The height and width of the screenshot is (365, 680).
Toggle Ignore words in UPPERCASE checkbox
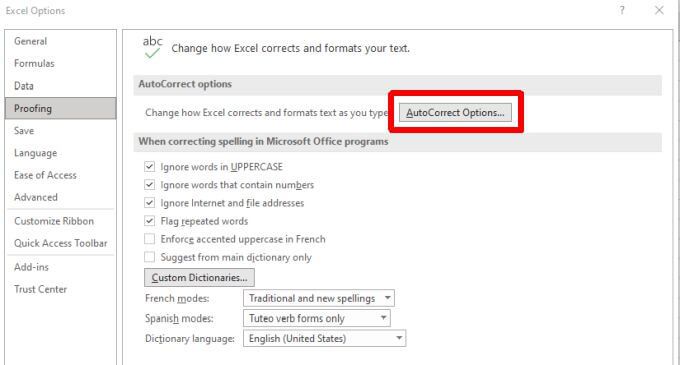tap(150, 166)
